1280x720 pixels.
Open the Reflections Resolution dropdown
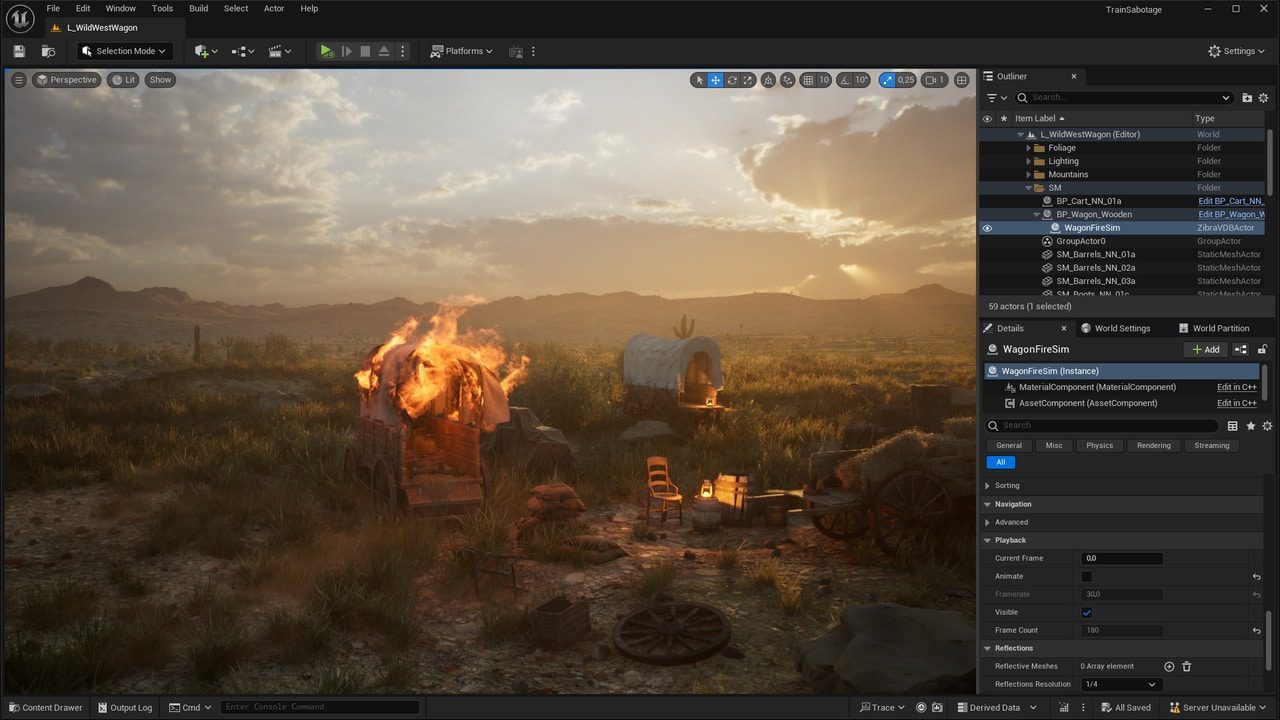click(x=1120, y=684)
